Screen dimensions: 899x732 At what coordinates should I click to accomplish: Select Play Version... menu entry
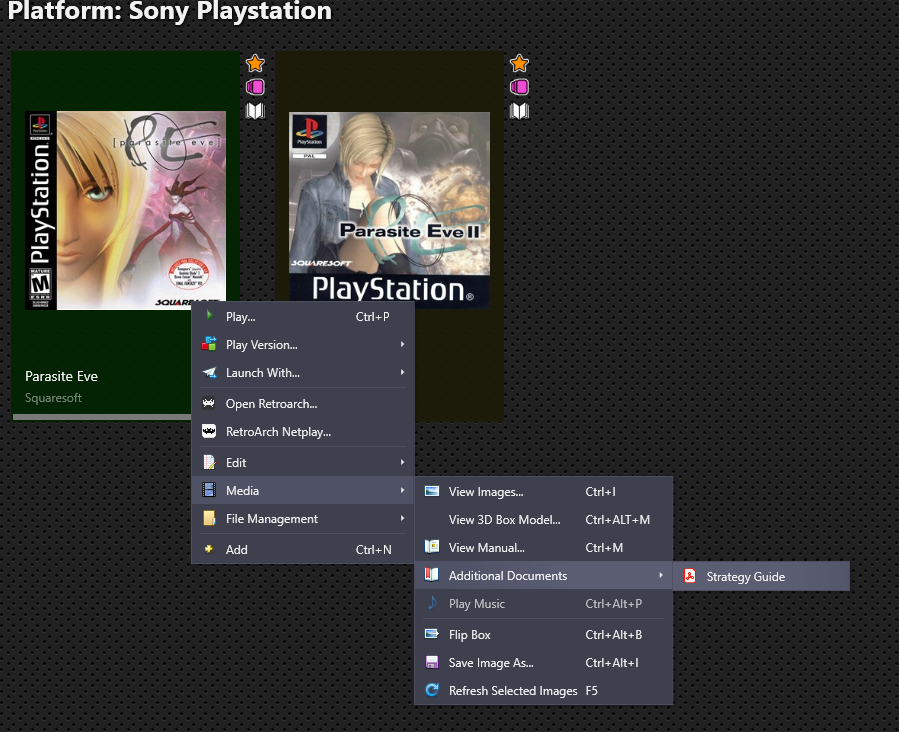(303, 345)
